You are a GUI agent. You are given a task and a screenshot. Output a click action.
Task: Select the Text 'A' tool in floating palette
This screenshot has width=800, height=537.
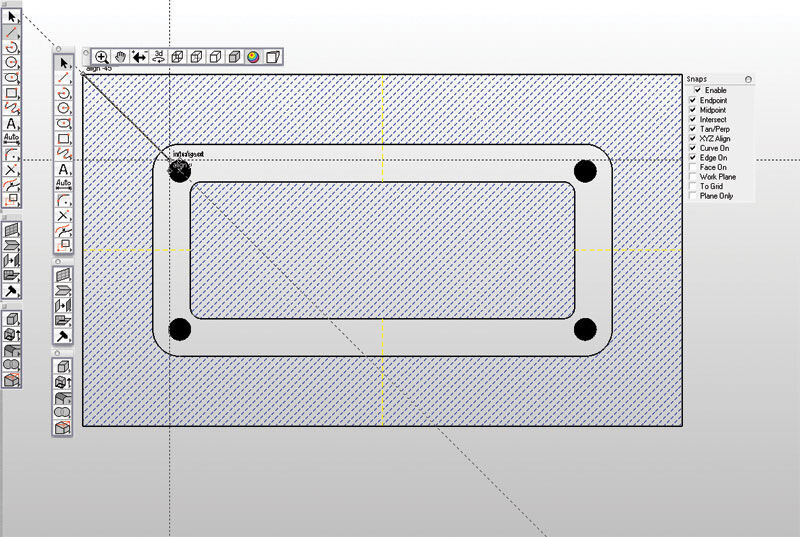(63, 169)
